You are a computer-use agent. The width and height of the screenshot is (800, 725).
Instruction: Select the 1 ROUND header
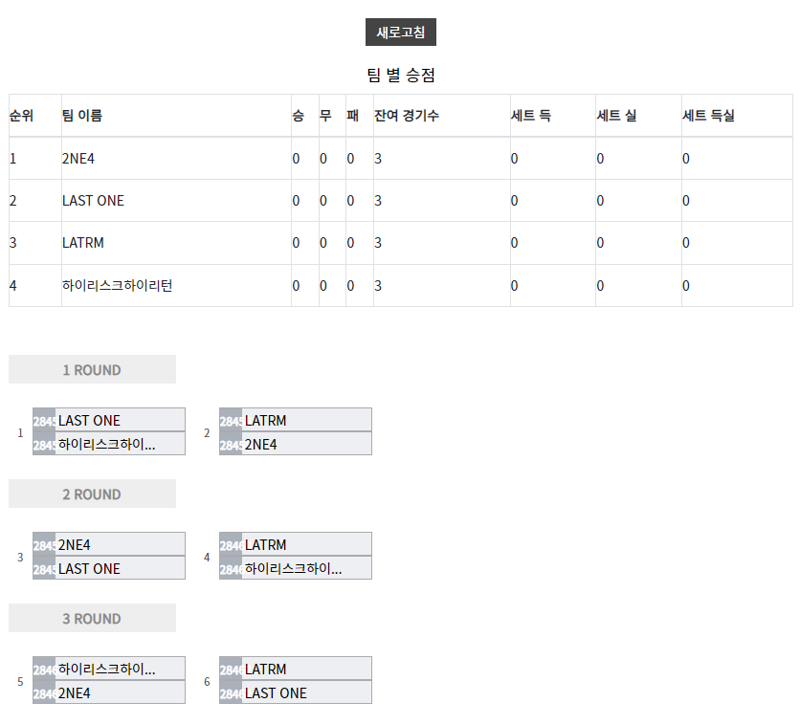92,369
